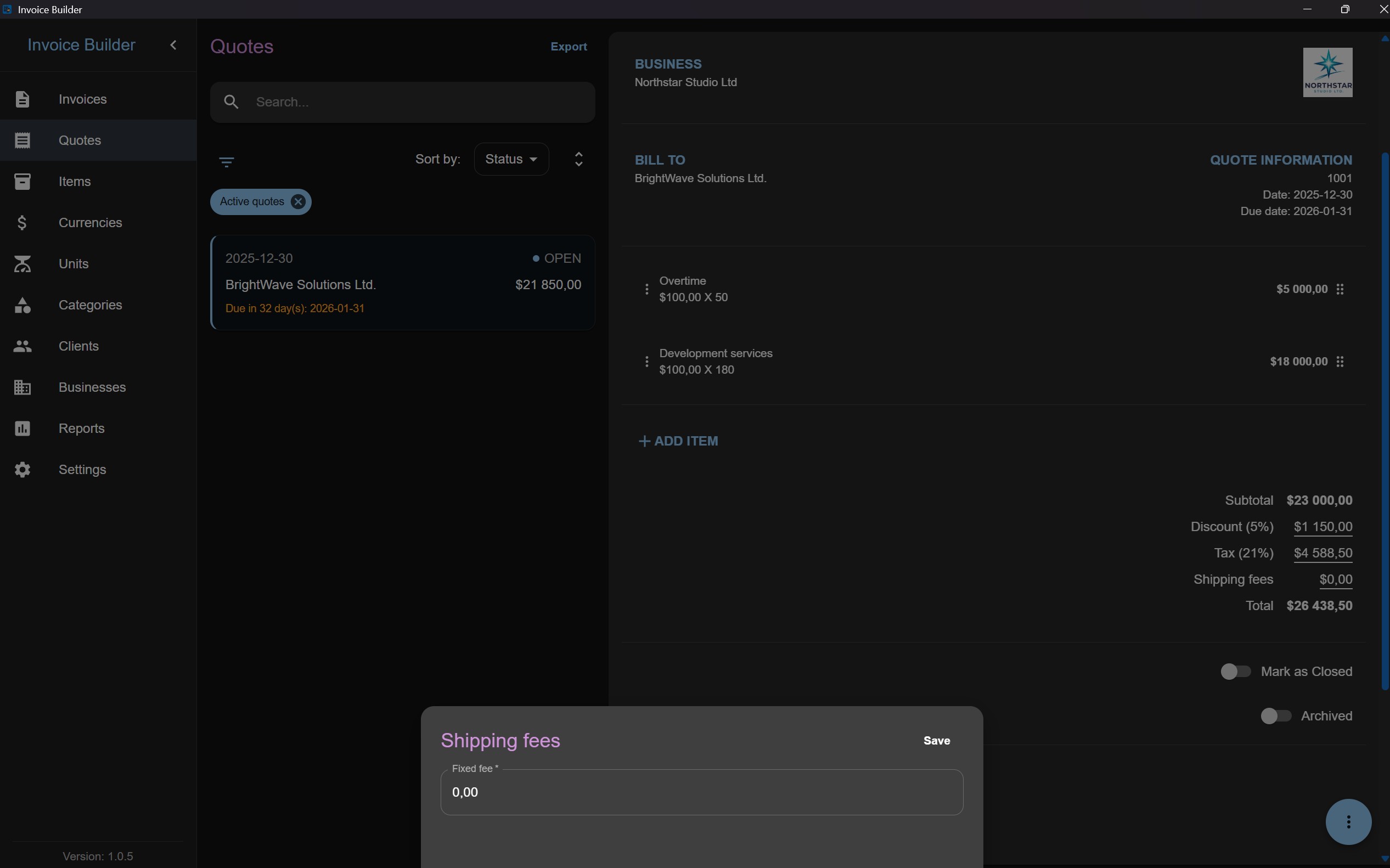Open Development services item options menu
The image size is (1390, 868).
point(646,362)
